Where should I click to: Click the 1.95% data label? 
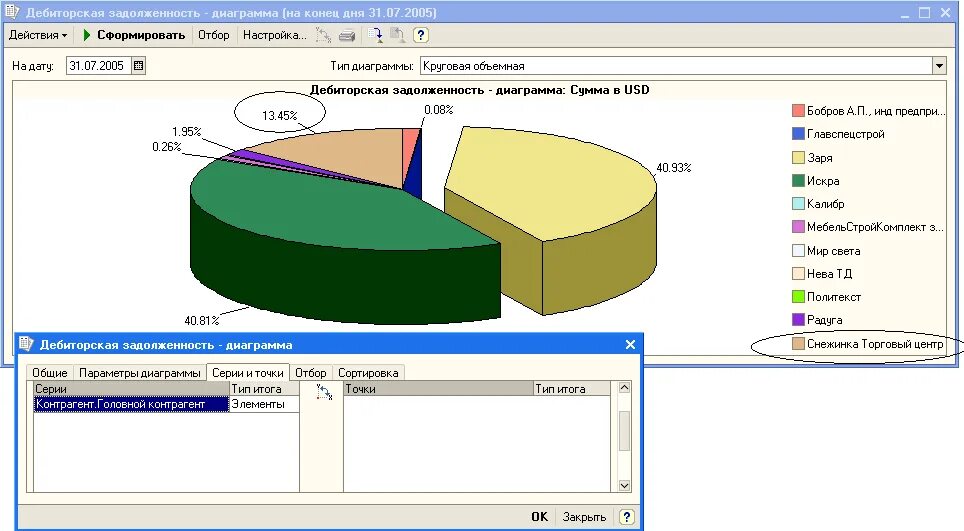tap(186, 132)
